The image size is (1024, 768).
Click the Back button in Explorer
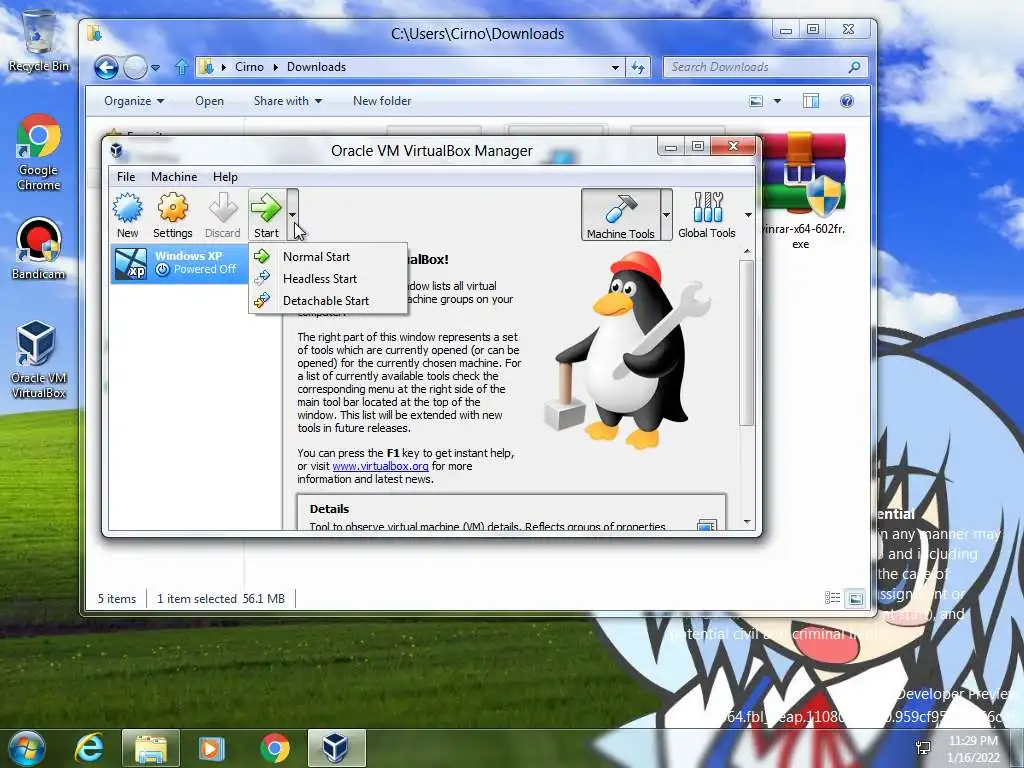point(106,67)
